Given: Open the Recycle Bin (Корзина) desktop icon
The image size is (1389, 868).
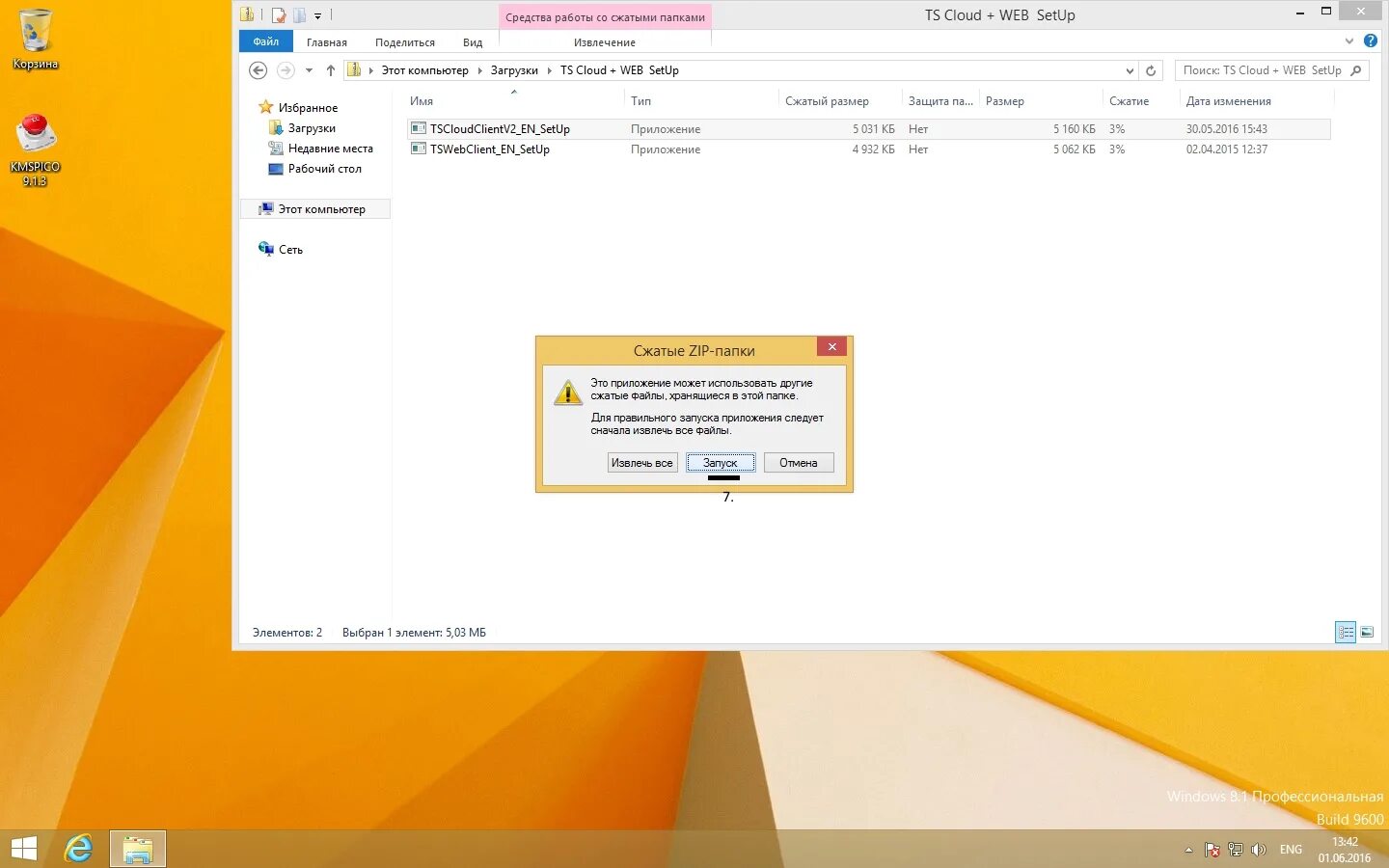Looking at the screenshot, I should pyautogui.click(x=36, y=39).
